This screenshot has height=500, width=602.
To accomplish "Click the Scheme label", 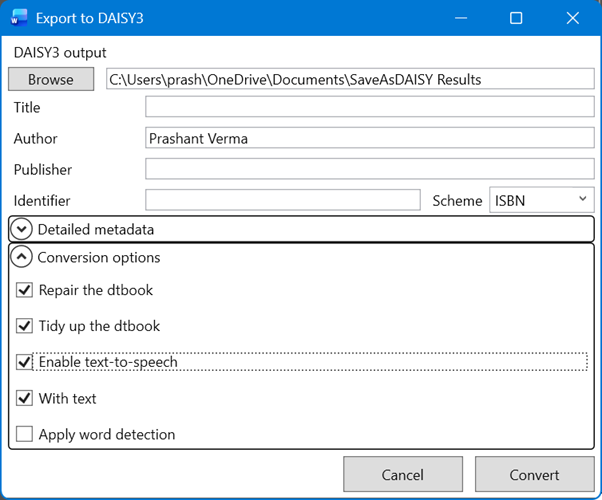I will pos(457,200).
